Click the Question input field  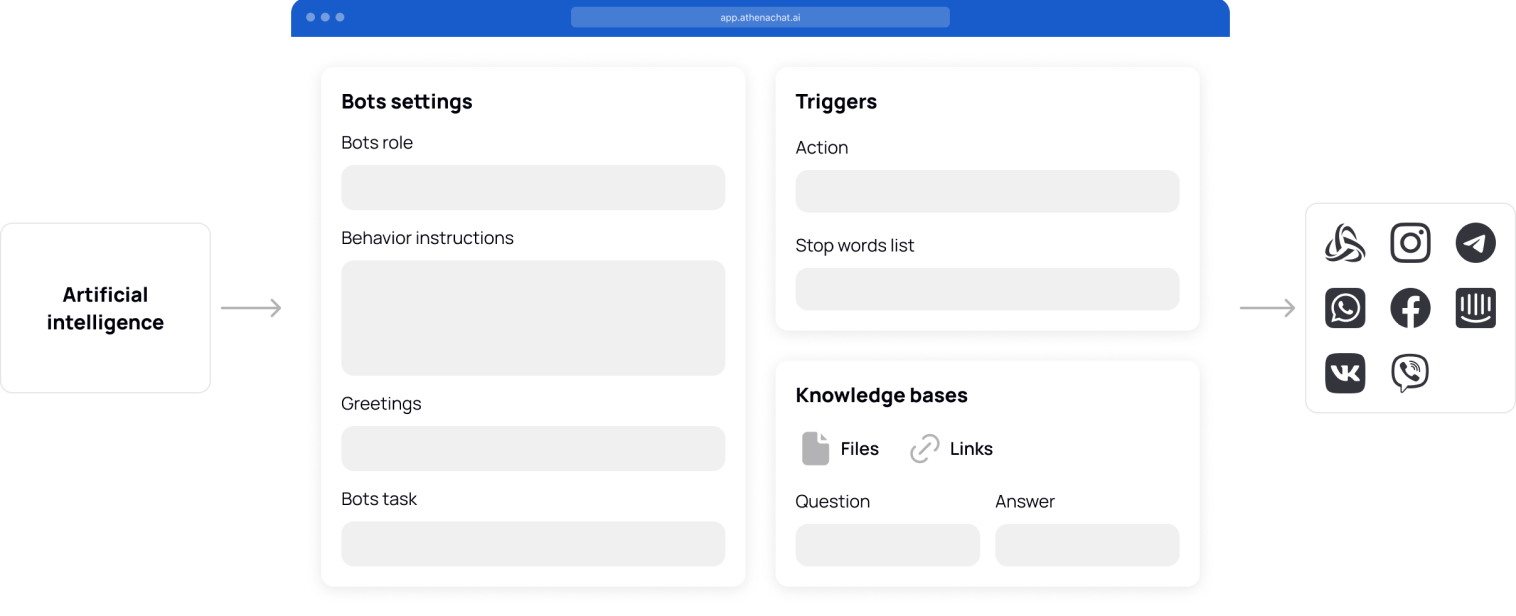coord(887,545)
